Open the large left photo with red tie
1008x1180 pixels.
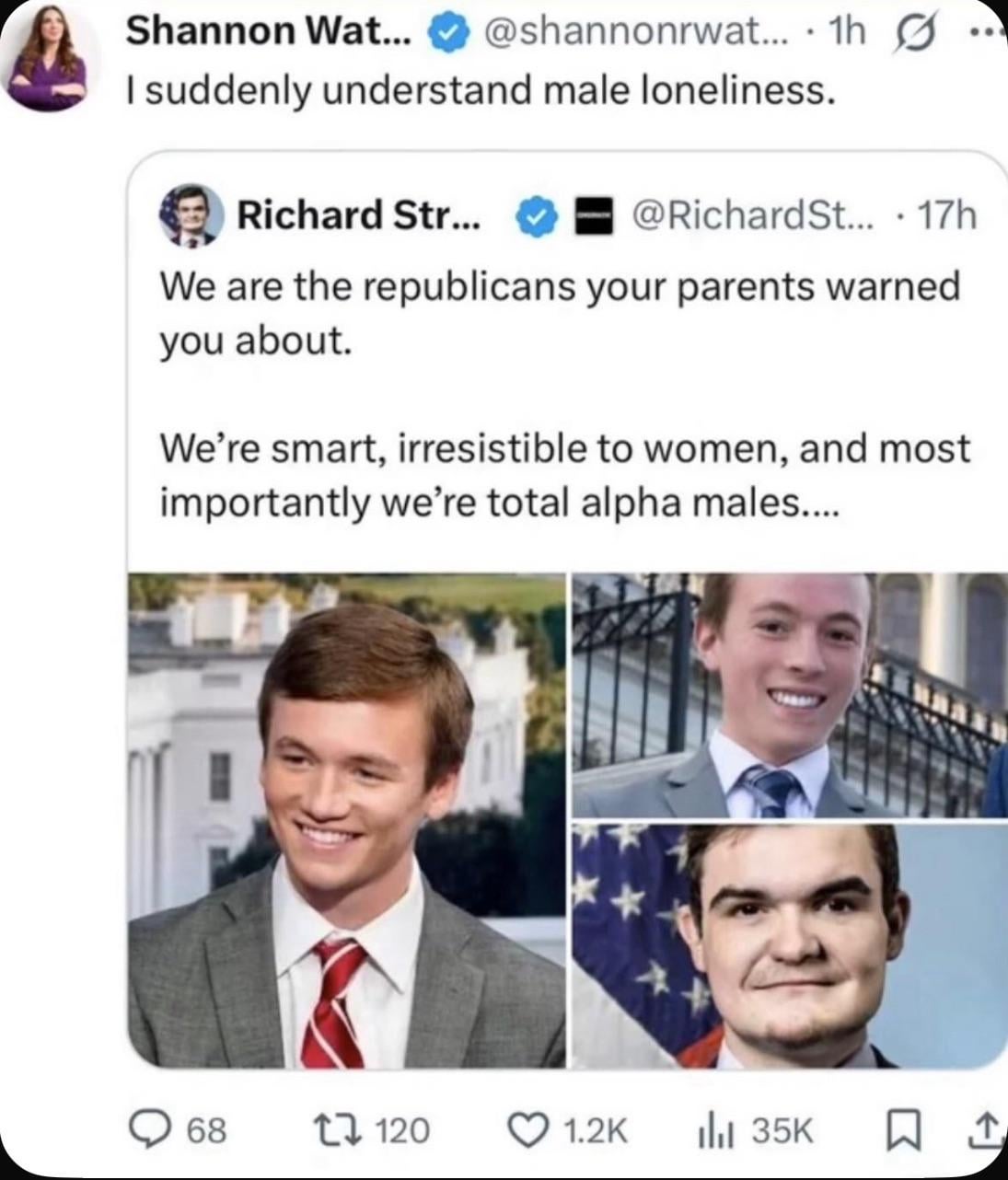click(347, 819)
